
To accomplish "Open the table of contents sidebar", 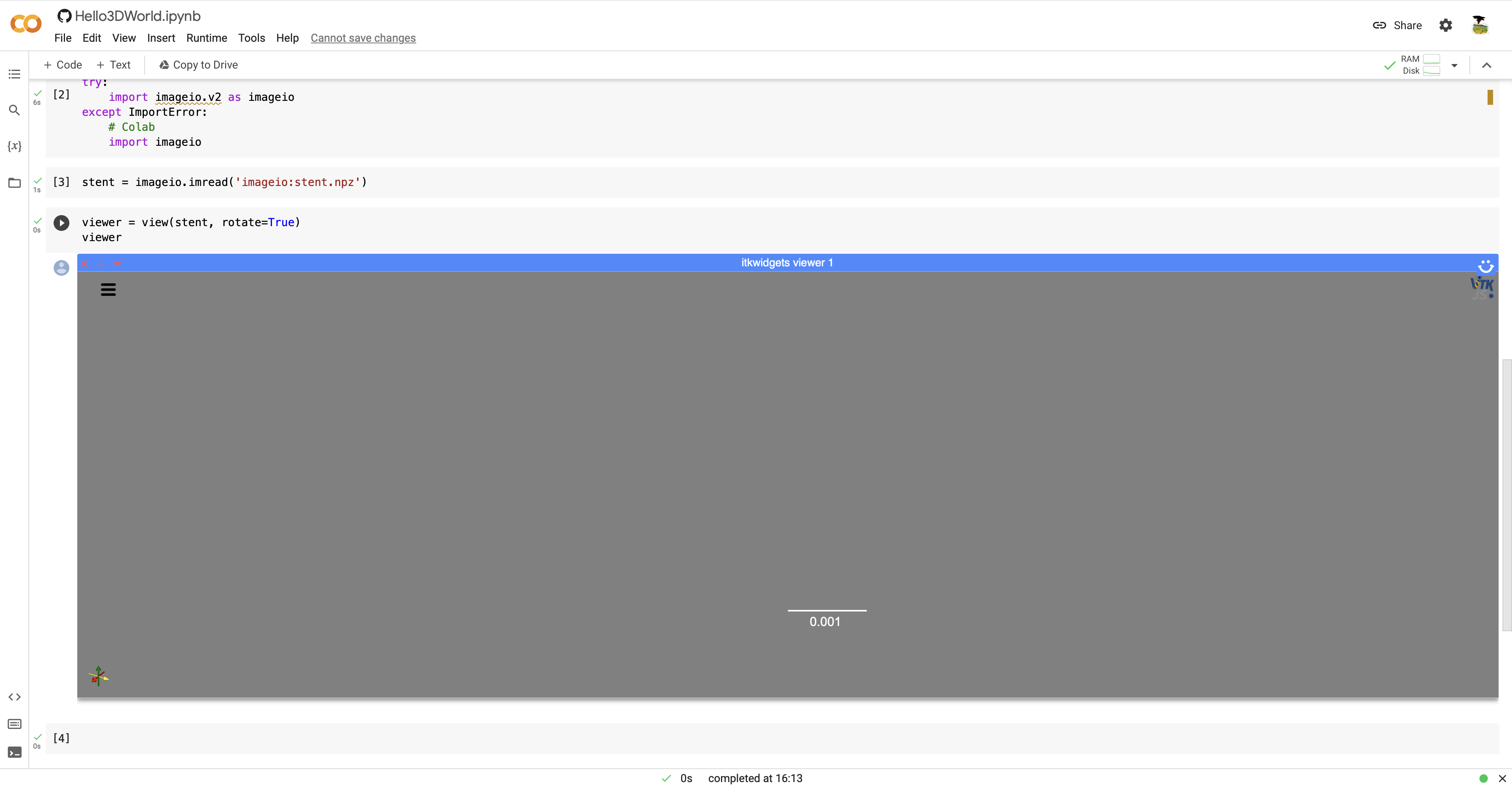I will (14, 74).
